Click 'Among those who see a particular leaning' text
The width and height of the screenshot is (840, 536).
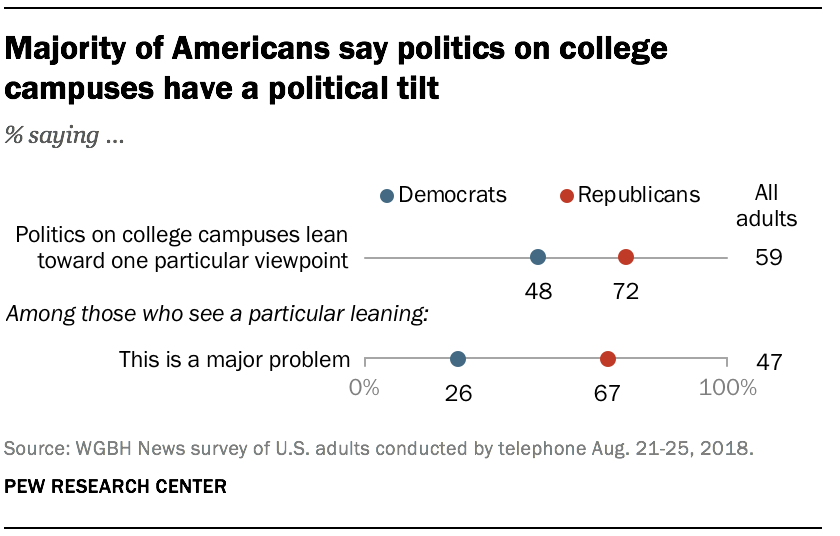click(218, 315)
